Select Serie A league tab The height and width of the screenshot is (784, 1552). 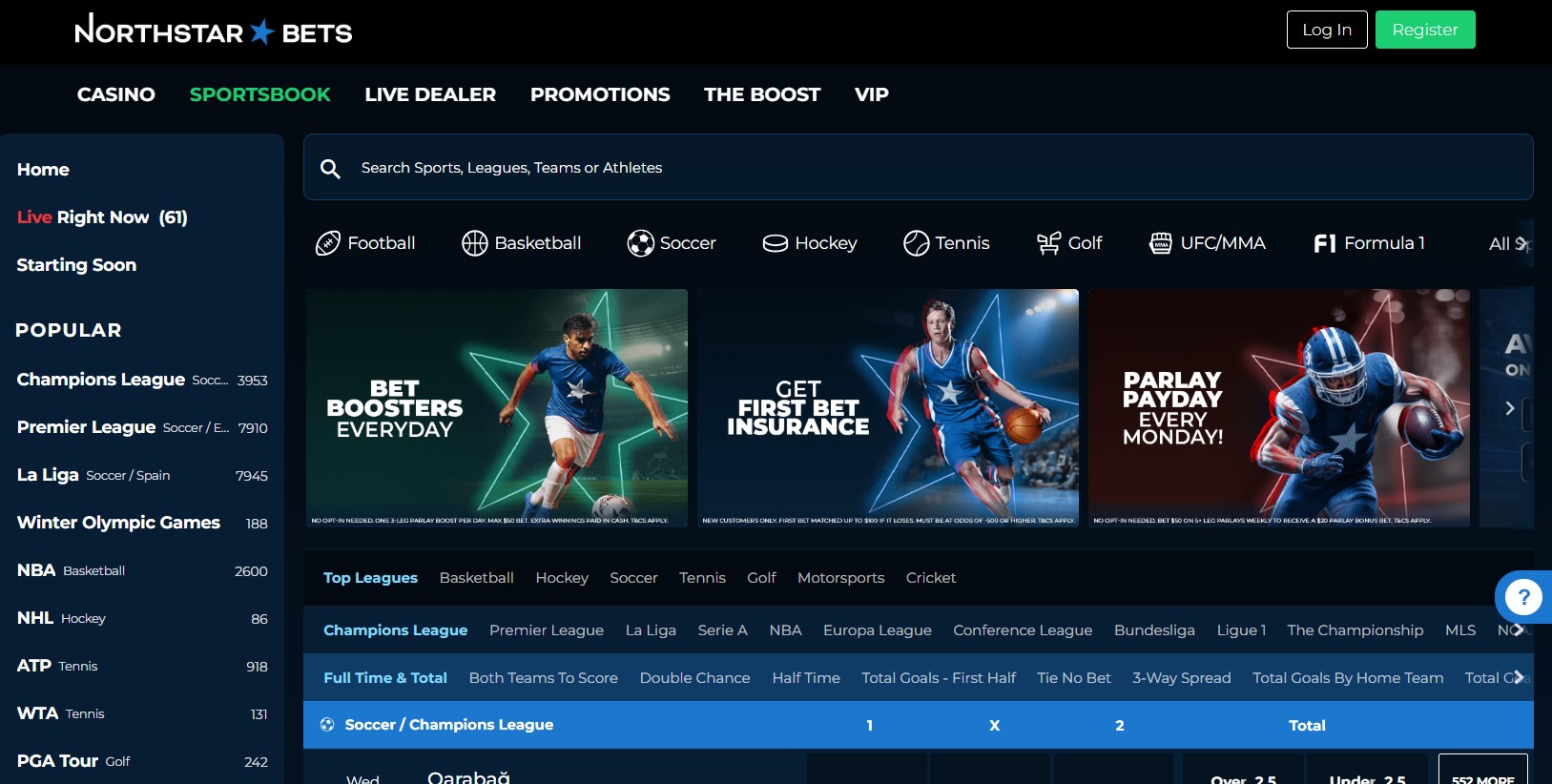coord(722,630)
